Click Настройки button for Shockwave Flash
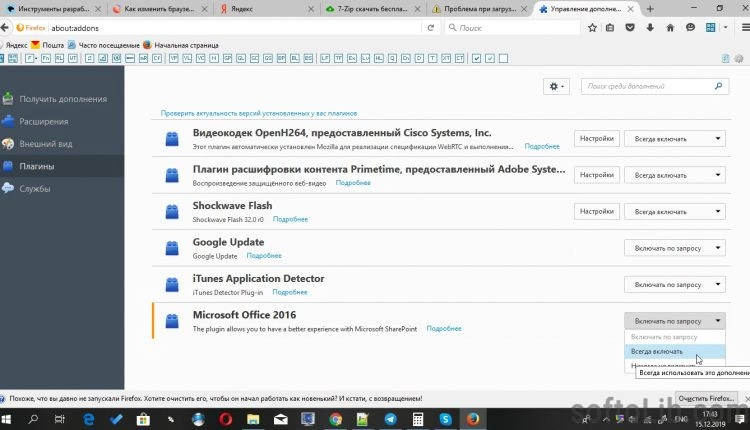This screenshot has width=750, height=430. [596, 211]
